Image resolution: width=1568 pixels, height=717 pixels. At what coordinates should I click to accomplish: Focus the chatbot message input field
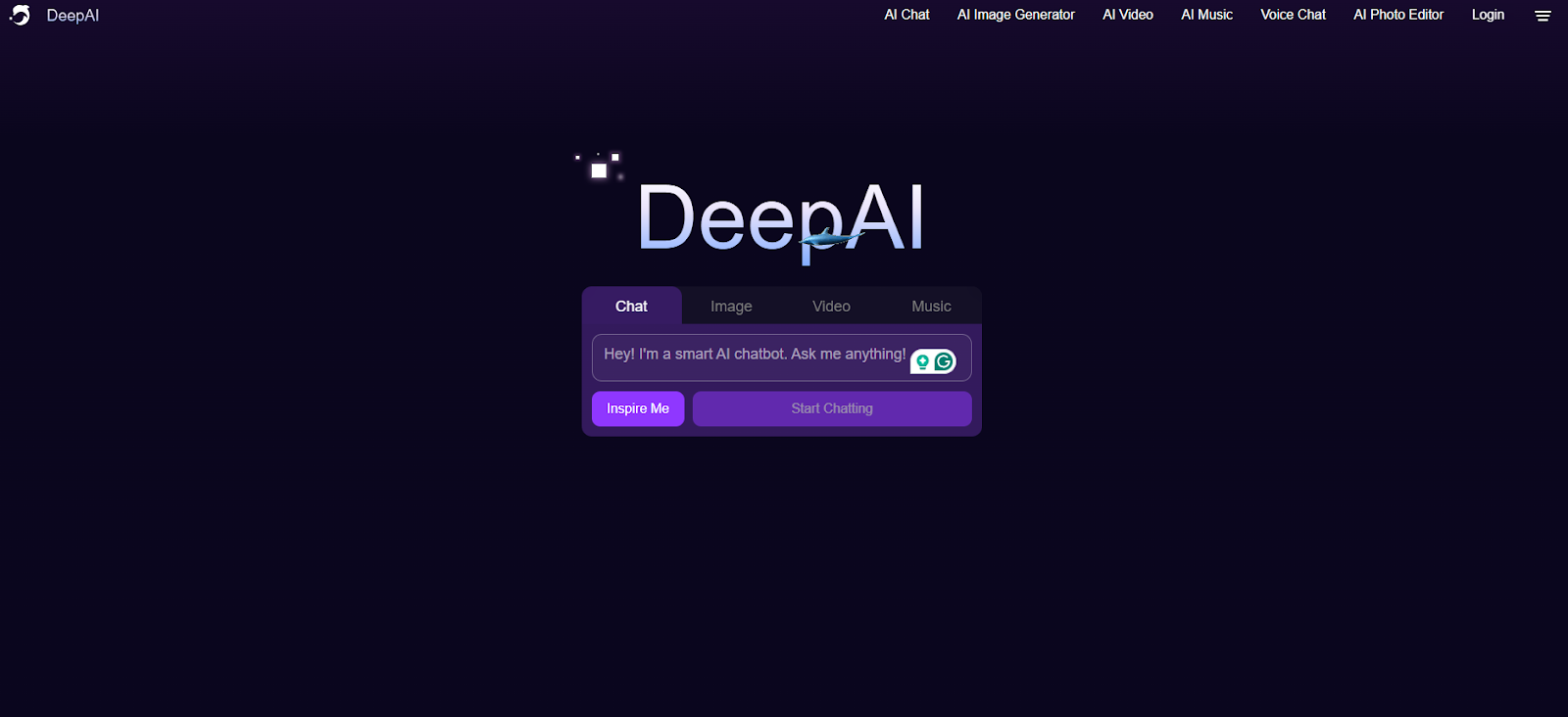tap(781, 358)
